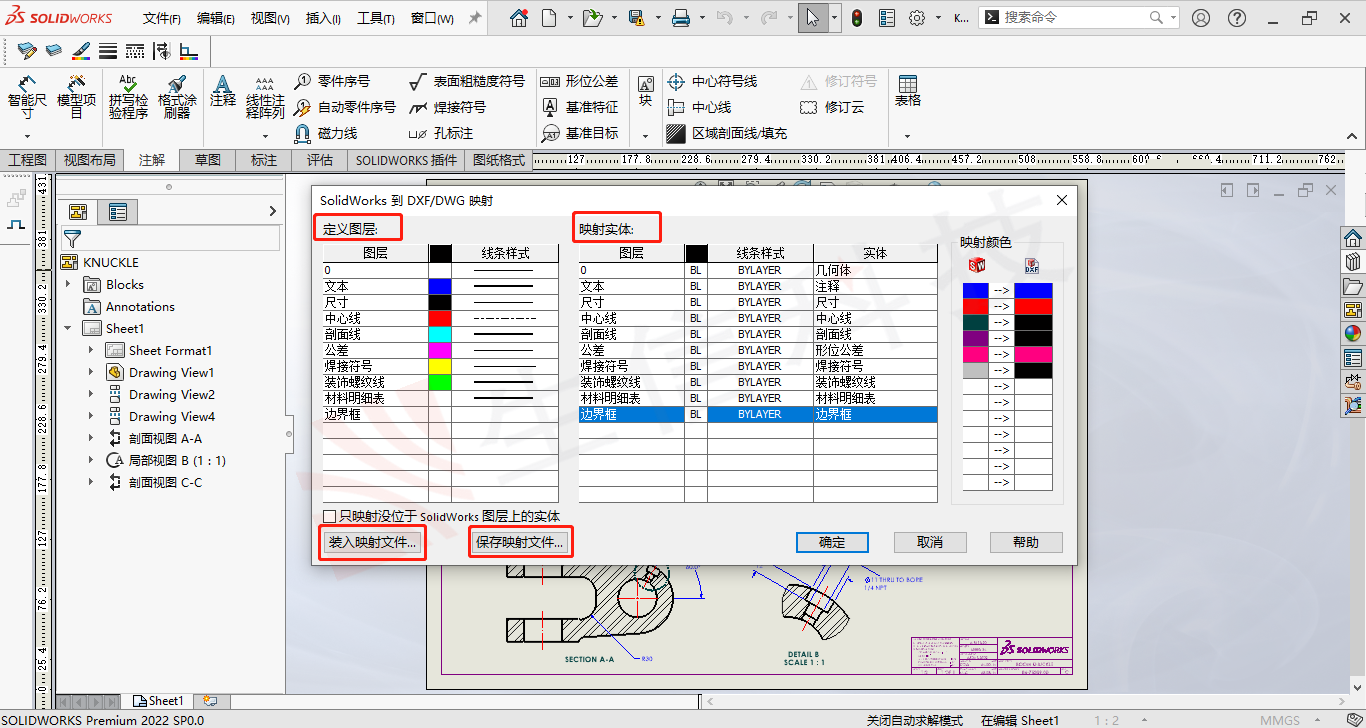Click the green swatch of 装饰螺纹线 layer
Viewport: 1366px width, 728px height.
440,382
